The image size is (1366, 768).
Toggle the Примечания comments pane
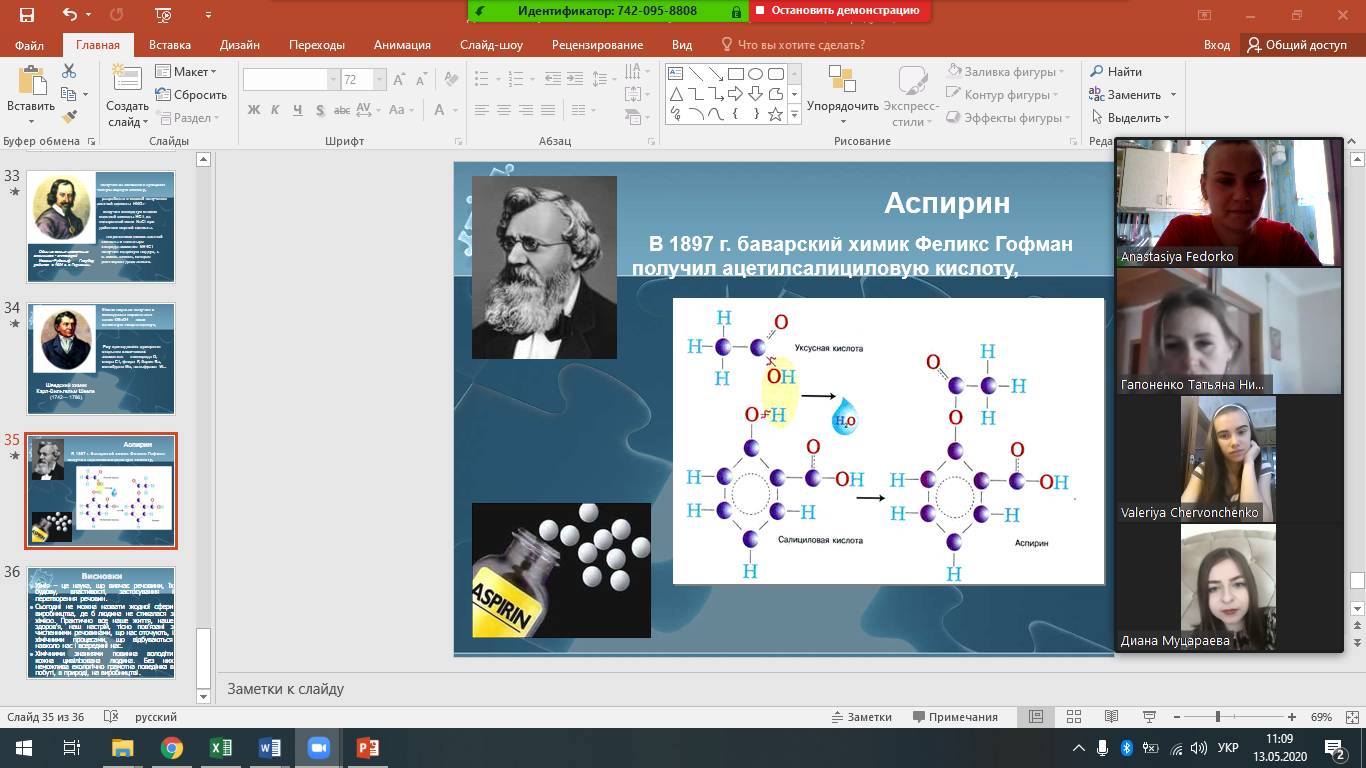tap(955, 717)
